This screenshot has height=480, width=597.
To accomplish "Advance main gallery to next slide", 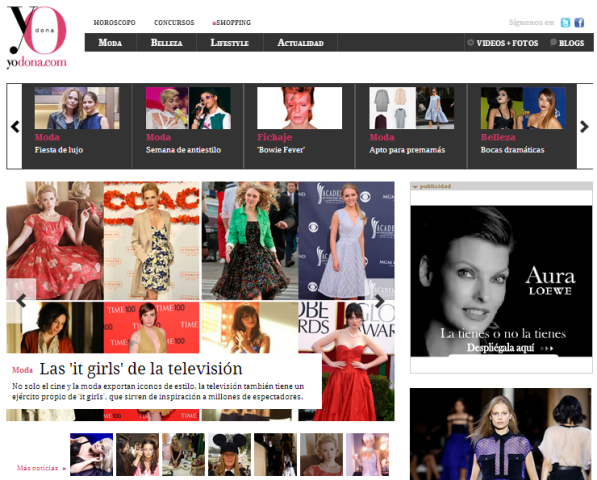I will point(380,301).
